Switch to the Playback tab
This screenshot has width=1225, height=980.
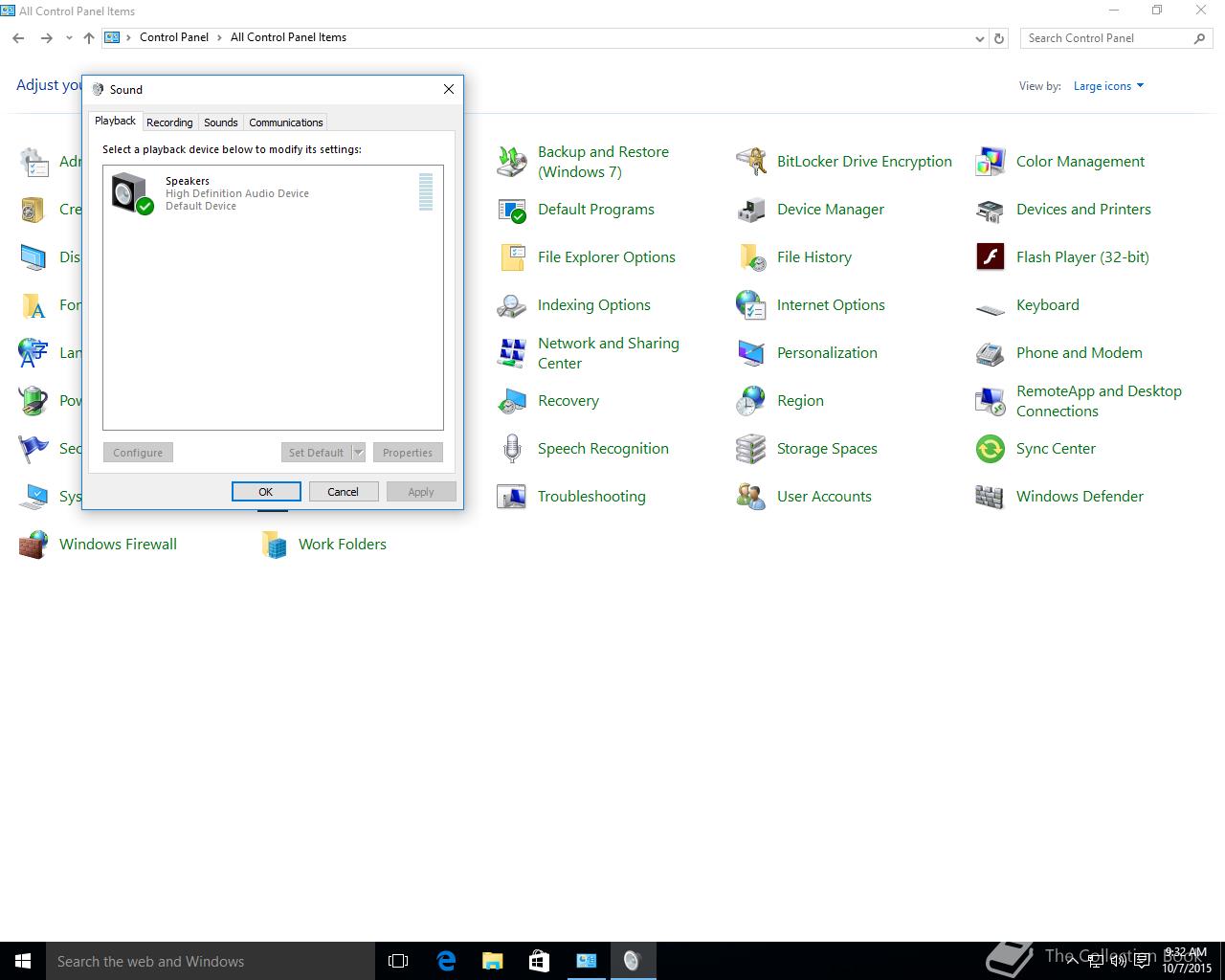115,121
